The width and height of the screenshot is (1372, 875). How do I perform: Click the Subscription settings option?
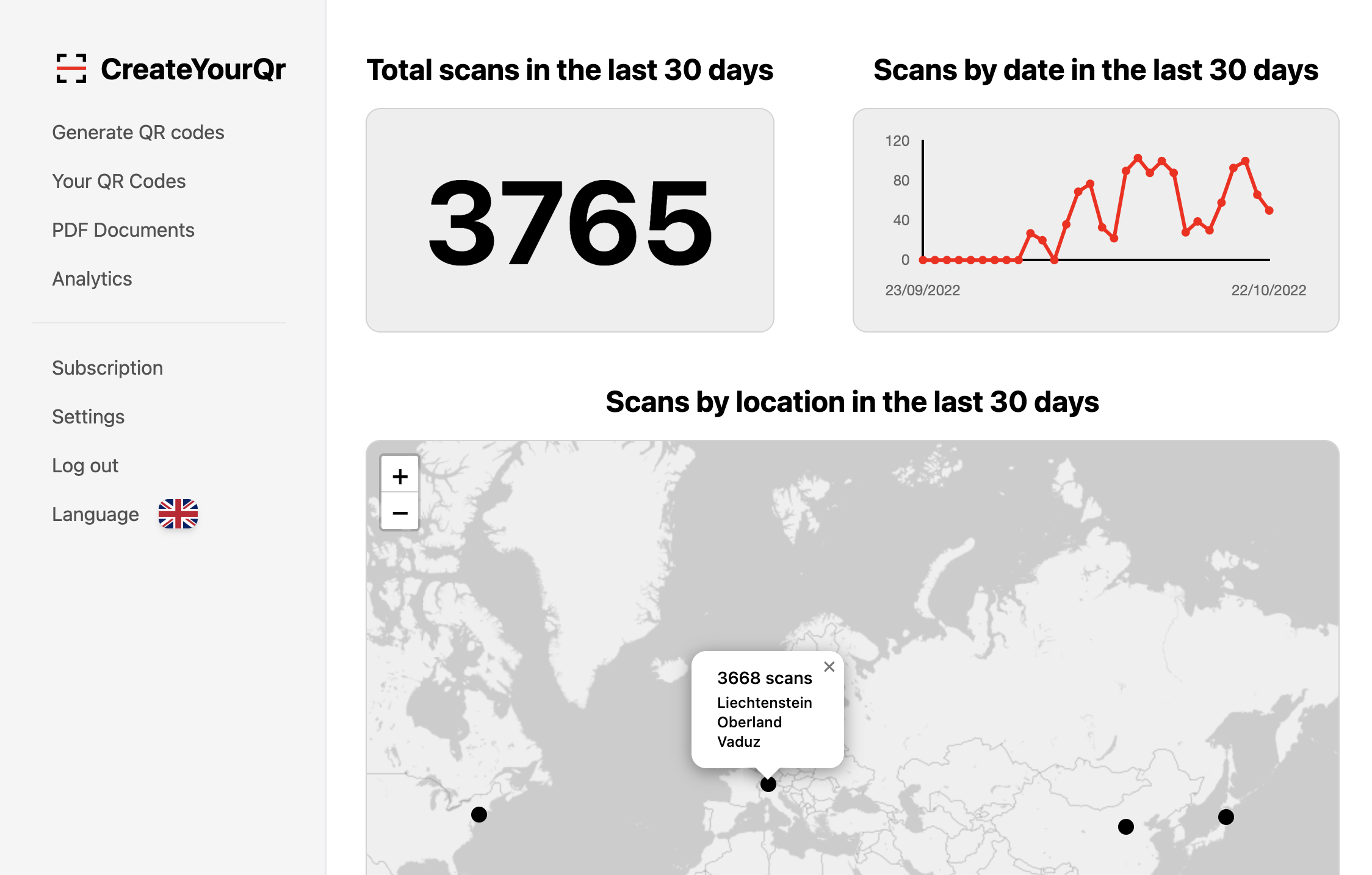point(107,367)
